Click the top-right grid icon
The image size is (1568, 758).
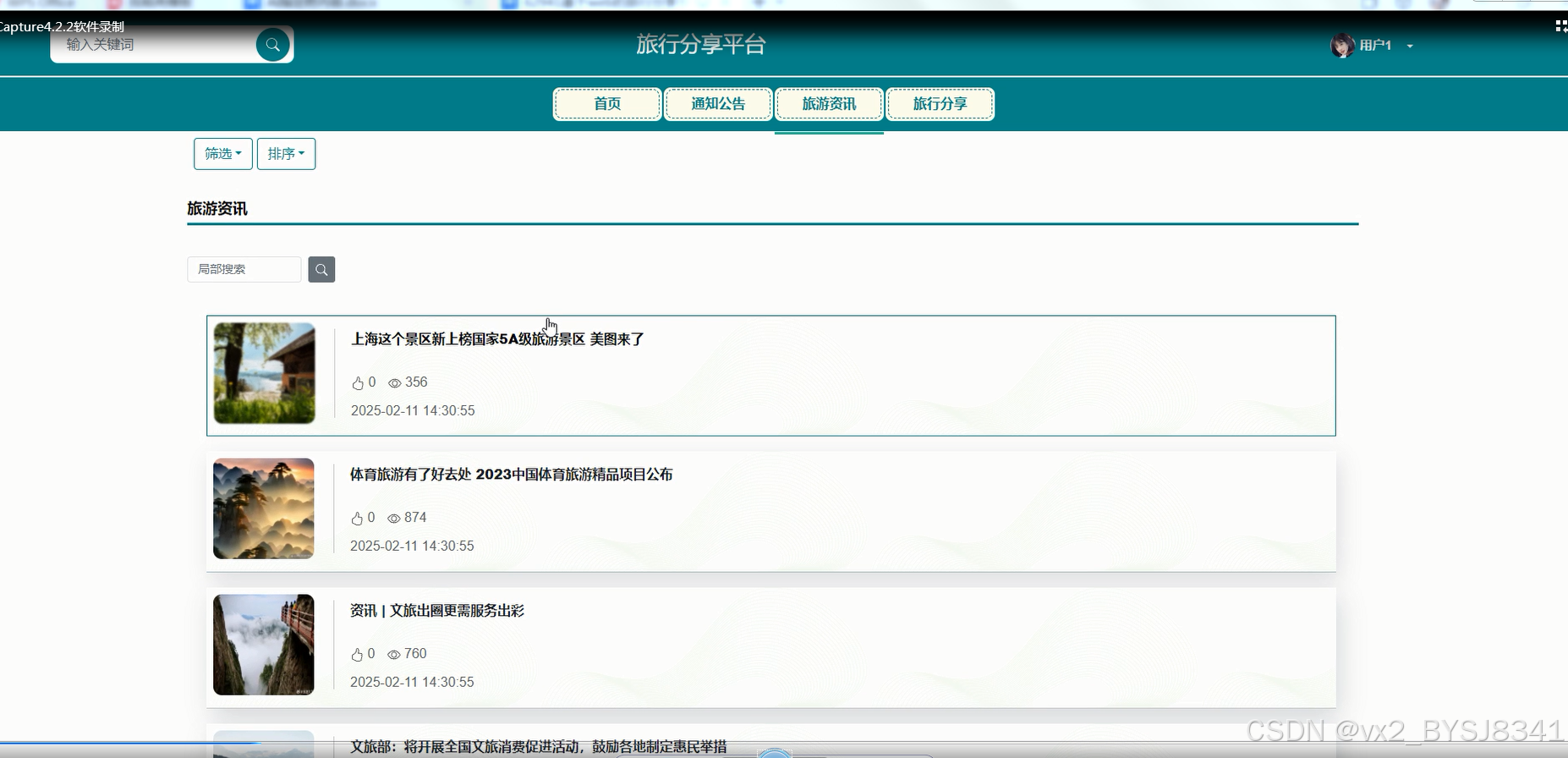point(1561,26)
